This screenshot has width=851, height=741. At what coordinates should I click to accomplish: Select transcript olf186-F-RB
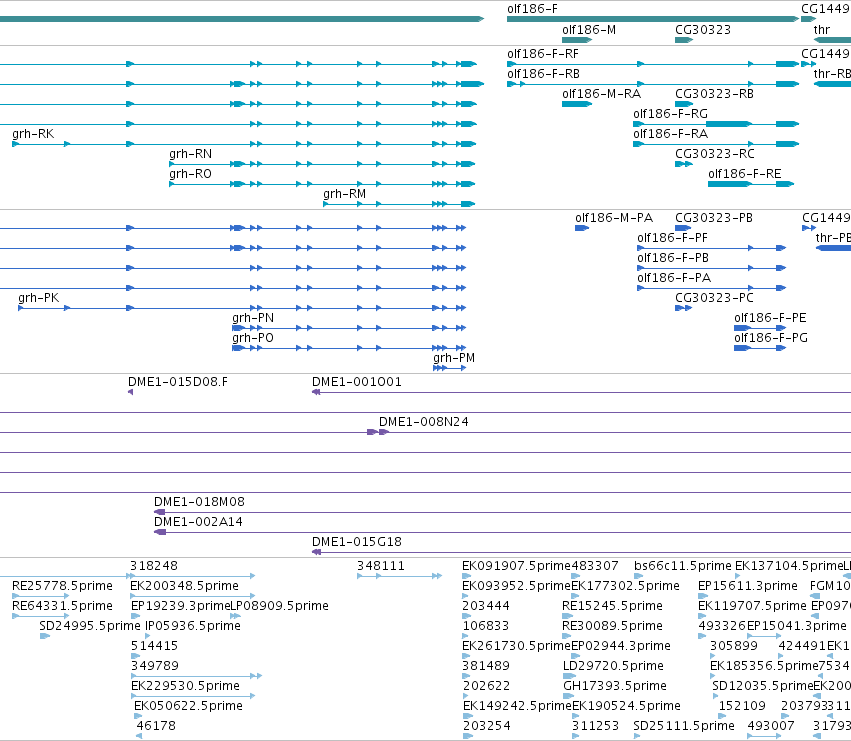click(x=543, y=74)
